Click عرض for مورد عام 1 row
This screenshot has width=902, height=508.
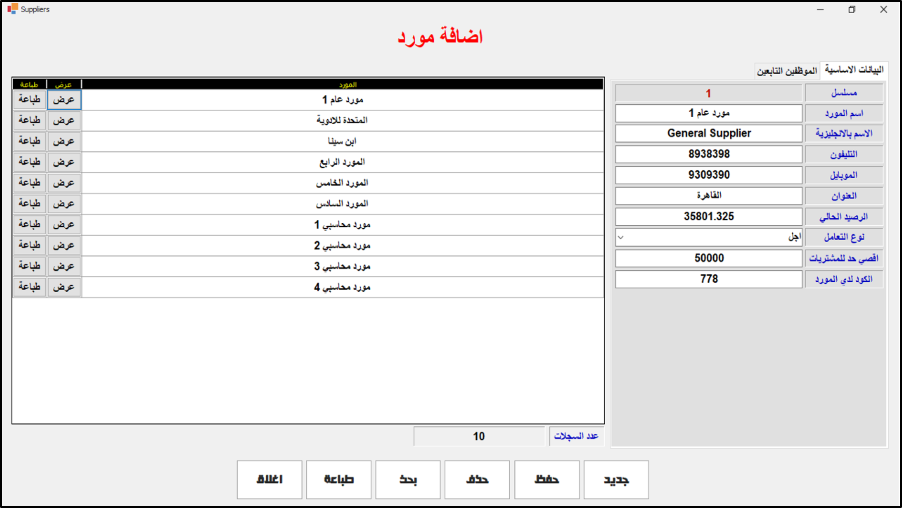coord(63,100)
